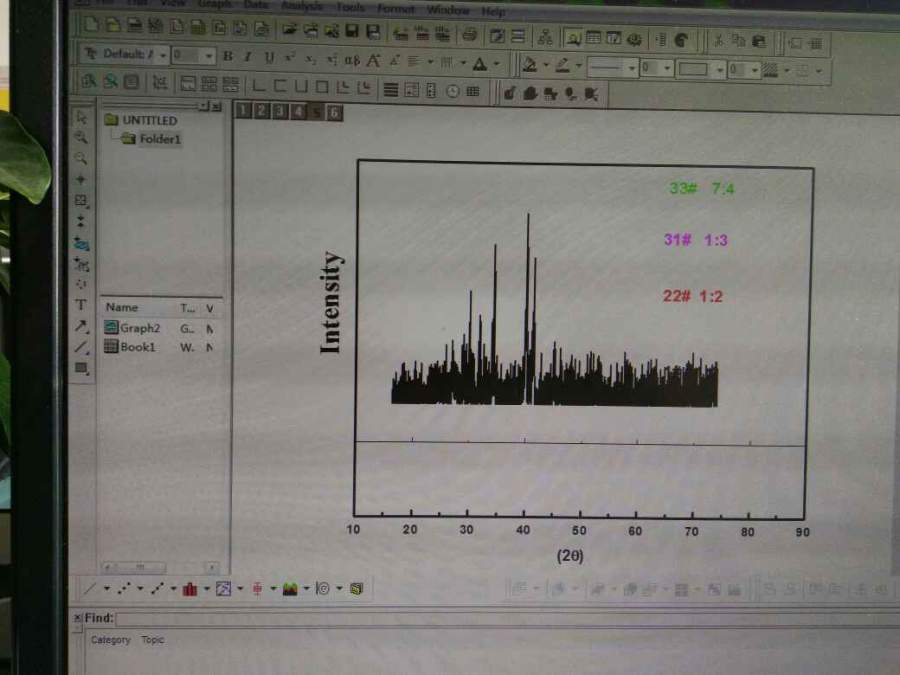Select the Screen Reader crosshair tool
This screenshot has height=675, width=900.
[81, 180]
